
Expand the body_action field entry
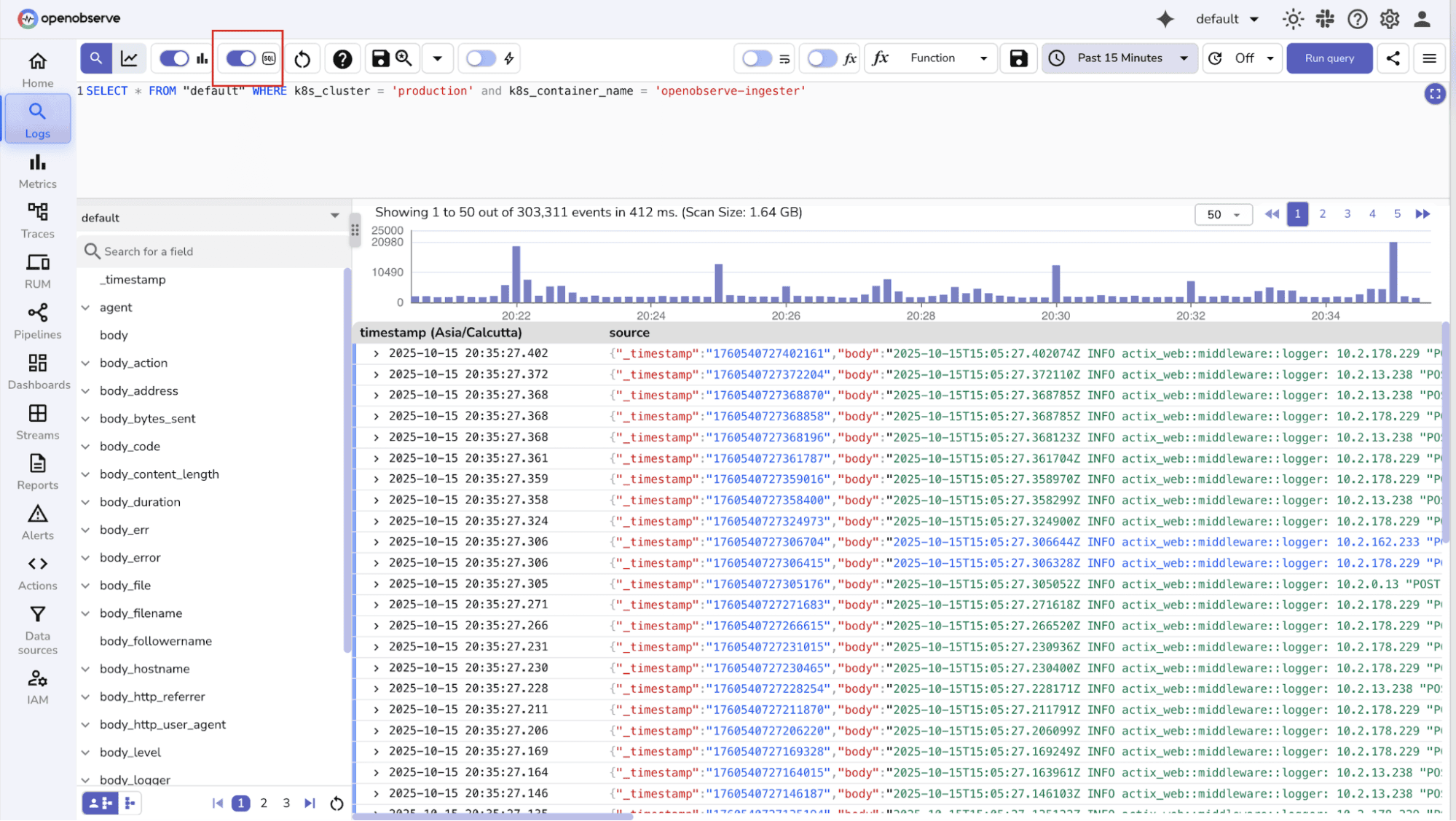coord(86,363)
